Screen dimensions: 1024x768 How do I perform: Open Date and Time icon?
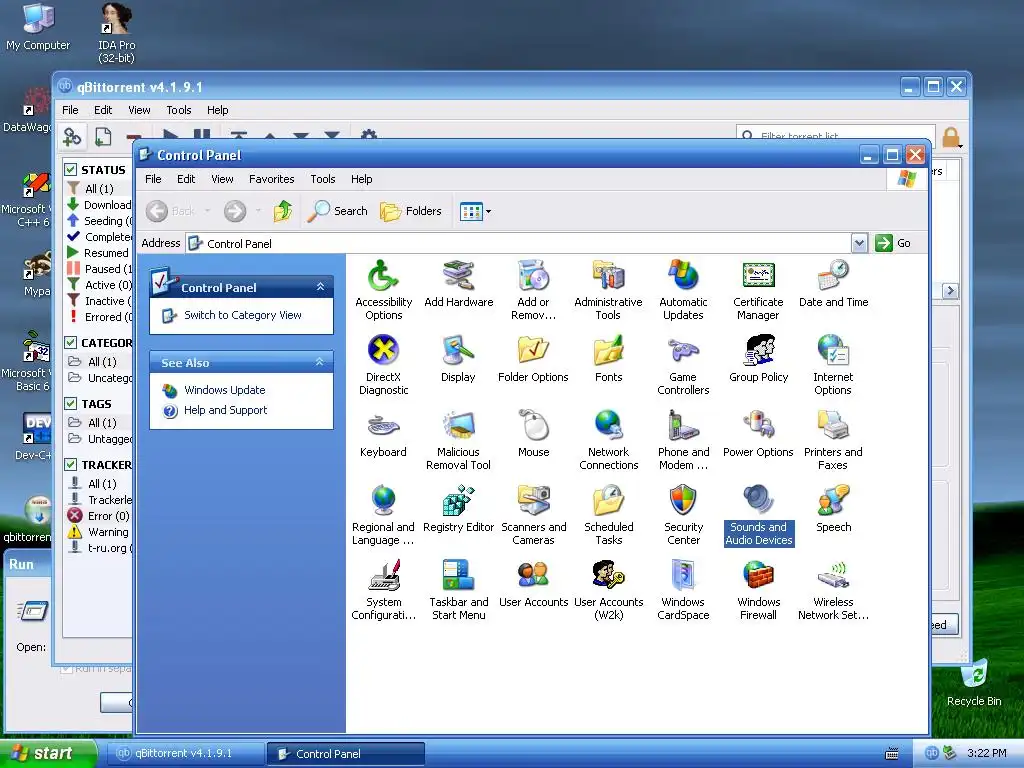[x=833, y=284]
